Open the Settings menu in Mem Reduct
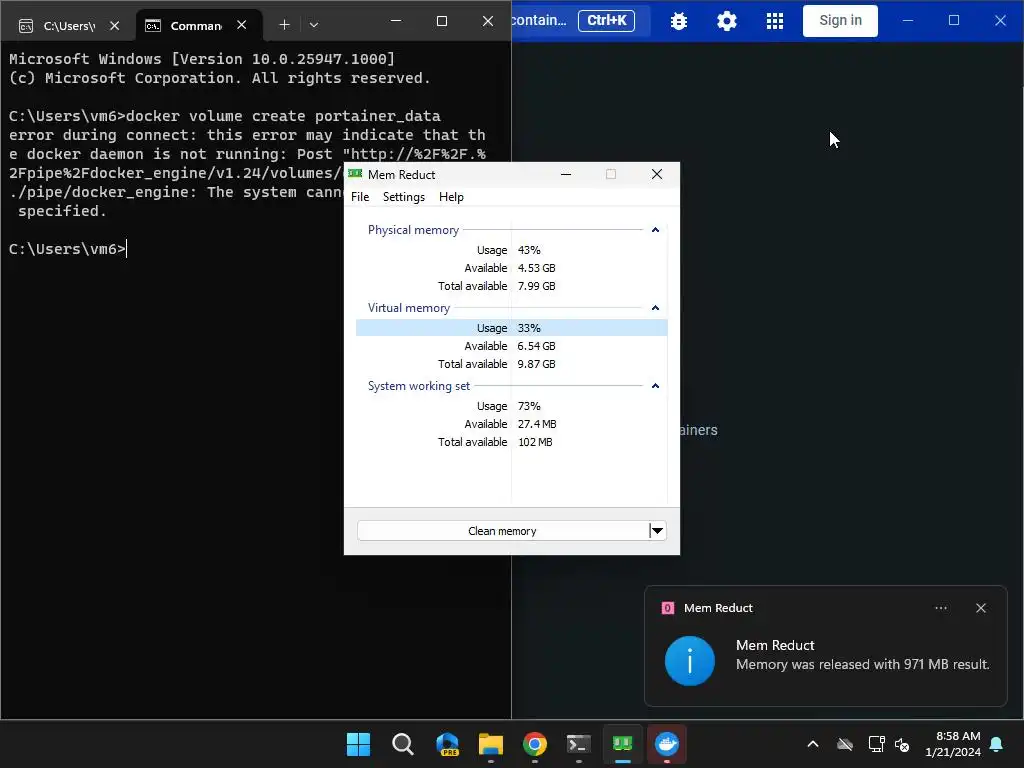The image size is (1024, 768). [x=404, y=197]
